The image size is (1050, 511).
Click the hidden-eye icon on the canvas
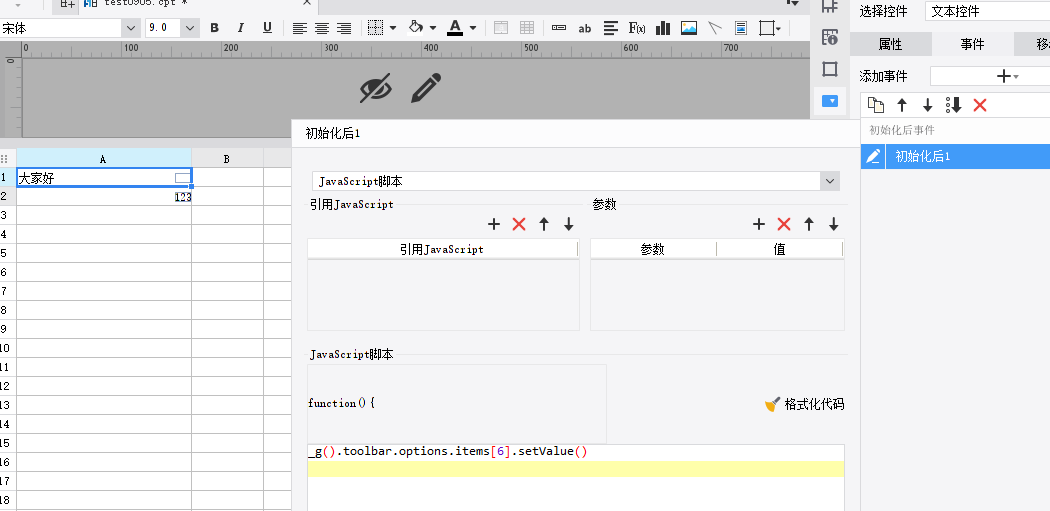(376, 88)
